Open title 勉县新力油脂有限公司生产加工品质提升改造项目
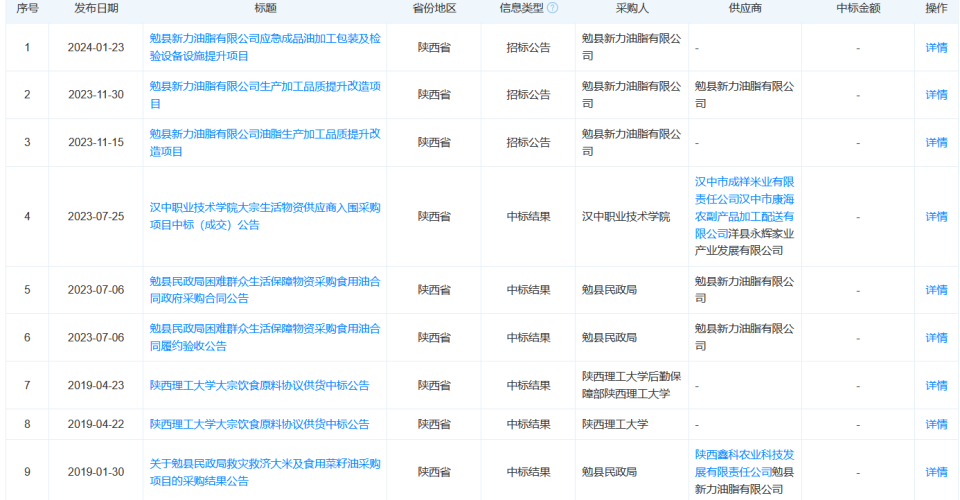The height and width of the screenshot is (500, 960). [265, 94]
